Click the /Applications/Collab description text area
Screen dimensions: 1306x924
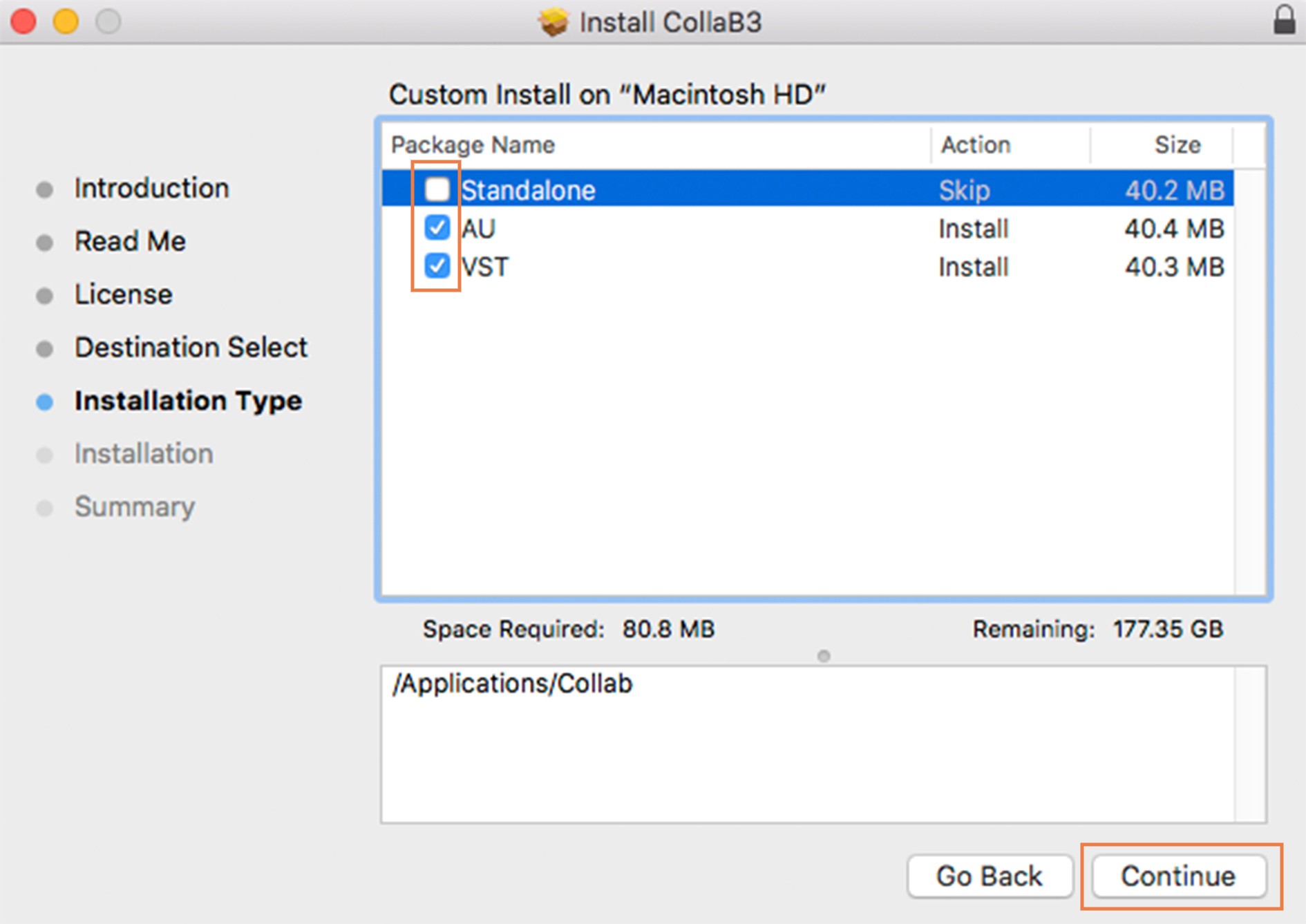(807, 744)
